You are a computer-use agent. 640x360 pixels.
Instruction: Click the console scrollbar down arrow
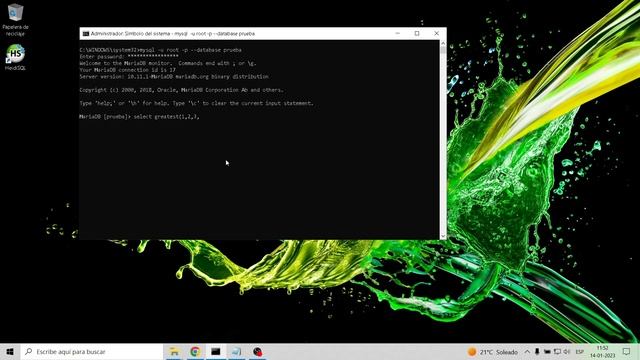click(x=443, y=236)
